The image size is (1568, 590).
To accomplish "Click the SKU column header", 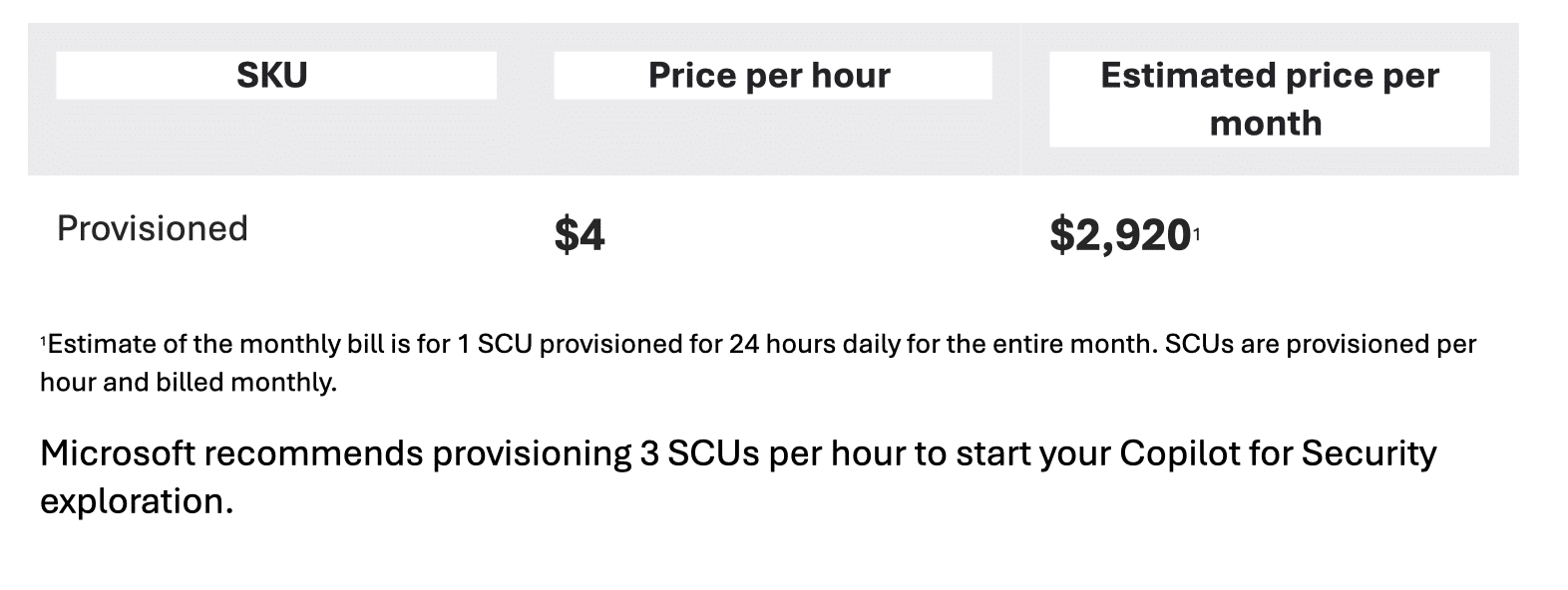I will tap(271, 76).
